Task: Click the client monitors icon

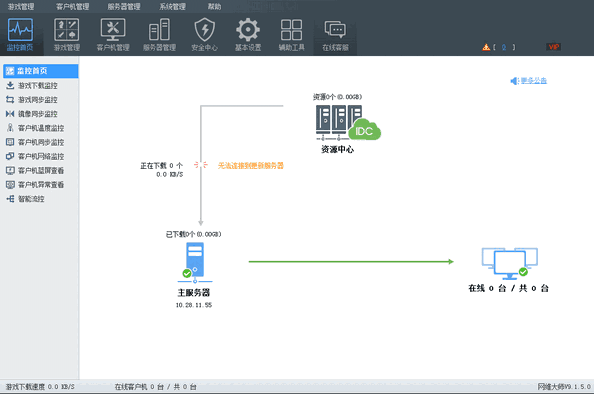Action: (510, 263)
